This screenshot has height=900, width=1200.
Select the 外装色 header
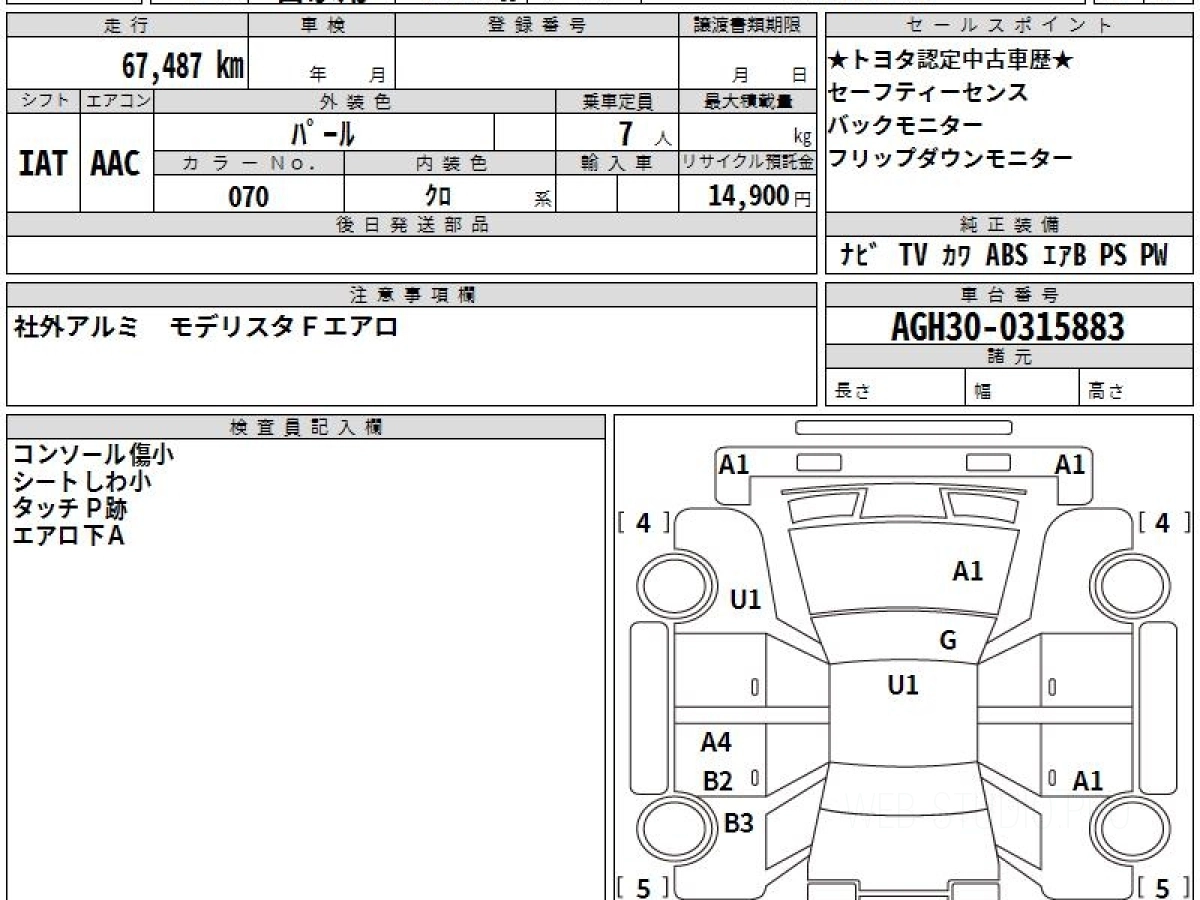355,101
